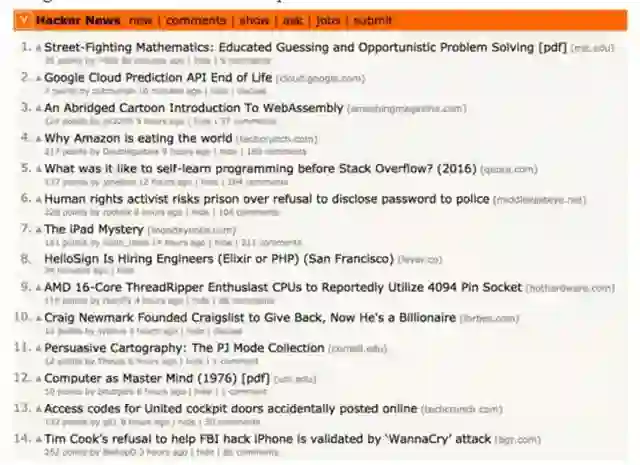Upvote the Craig Newmark Craigslist story
The image size is (640, 465).
[38, 318]
